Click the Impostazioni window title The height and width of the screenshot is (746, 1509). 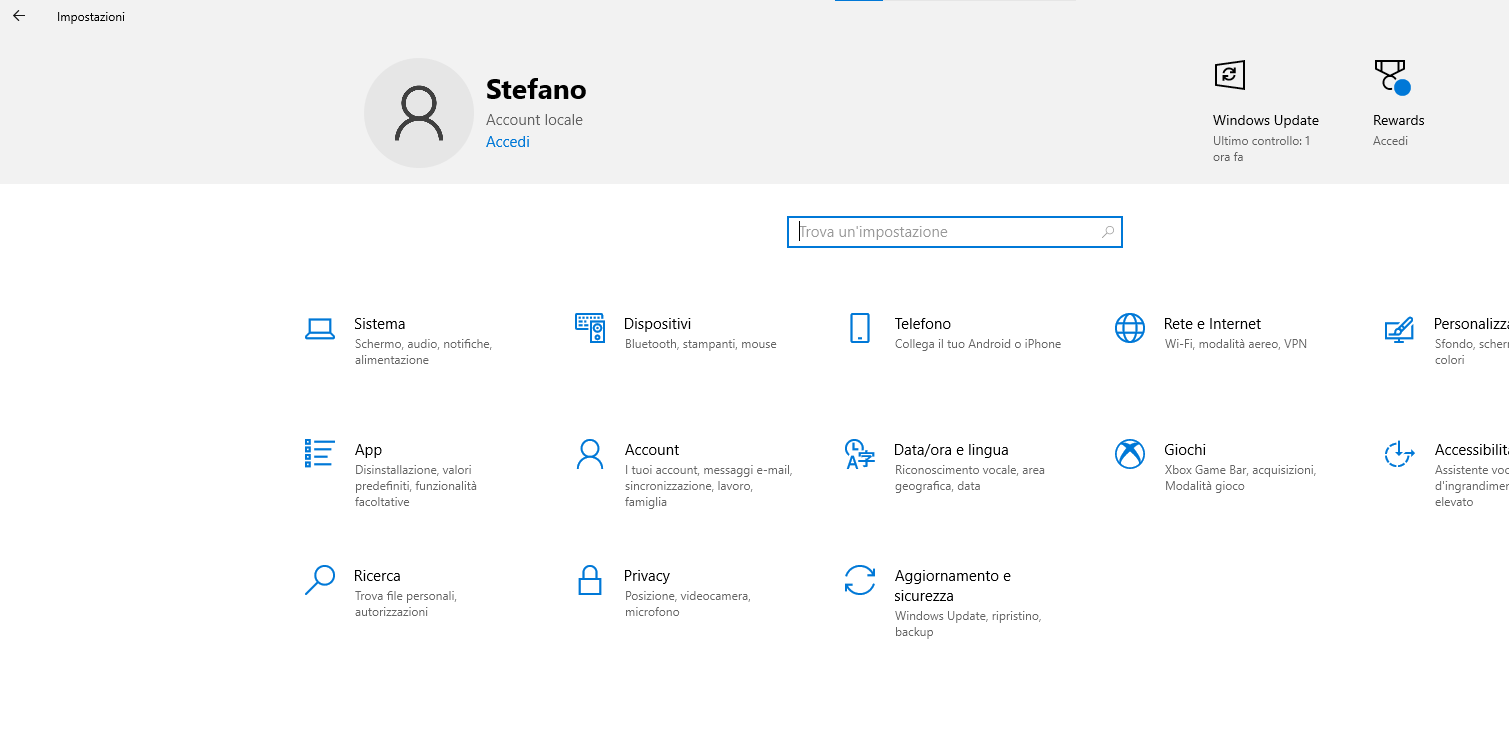click(91, 17)
